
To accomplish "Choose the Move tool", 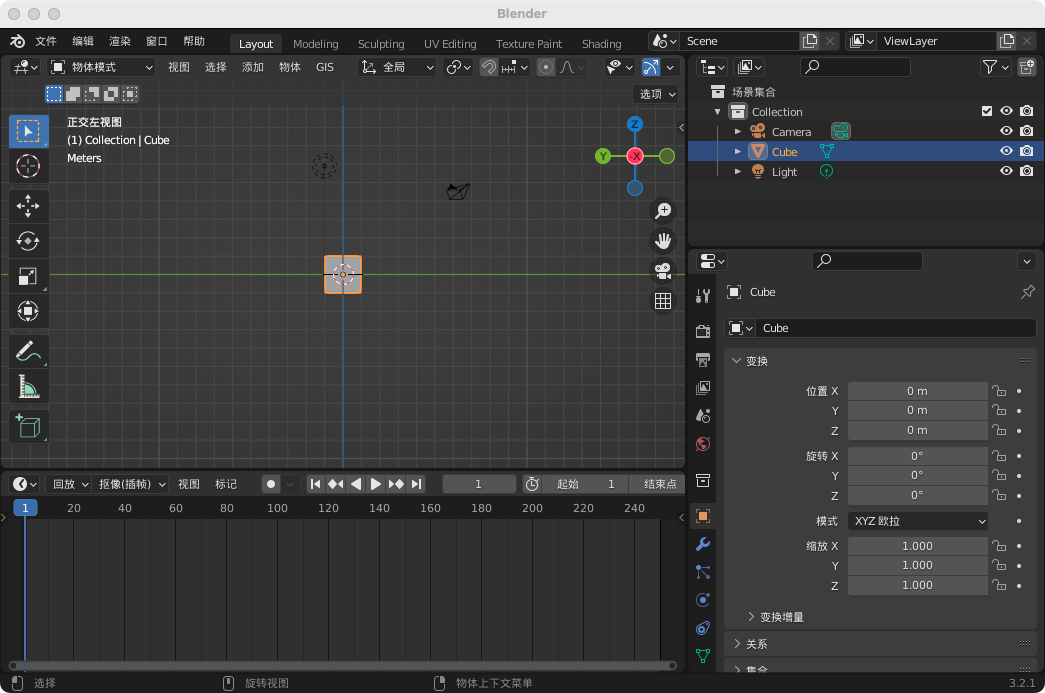I will pos(28,206).
